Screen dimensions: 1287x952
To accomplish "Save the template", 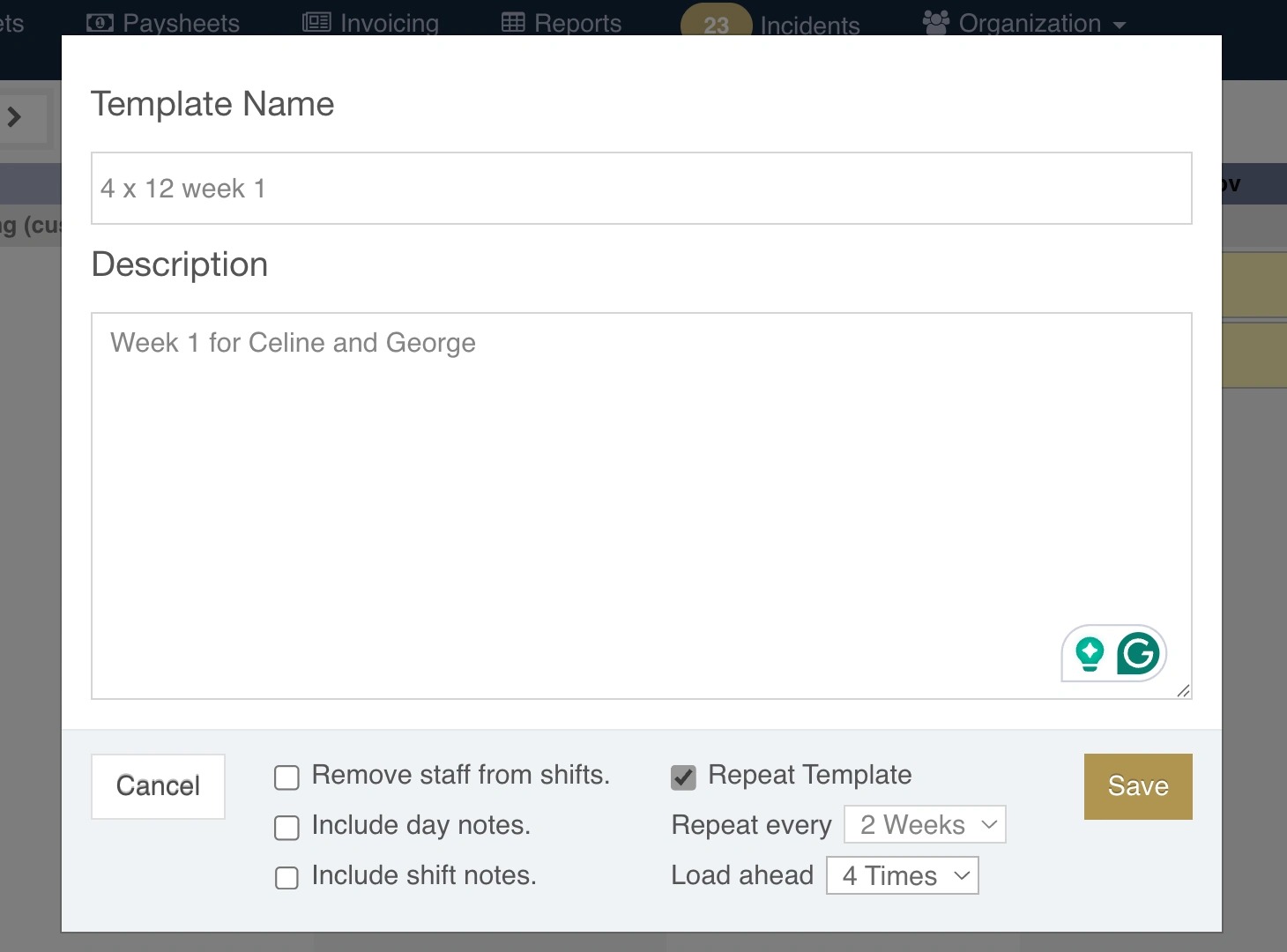I will click(x=1137, y=786).
